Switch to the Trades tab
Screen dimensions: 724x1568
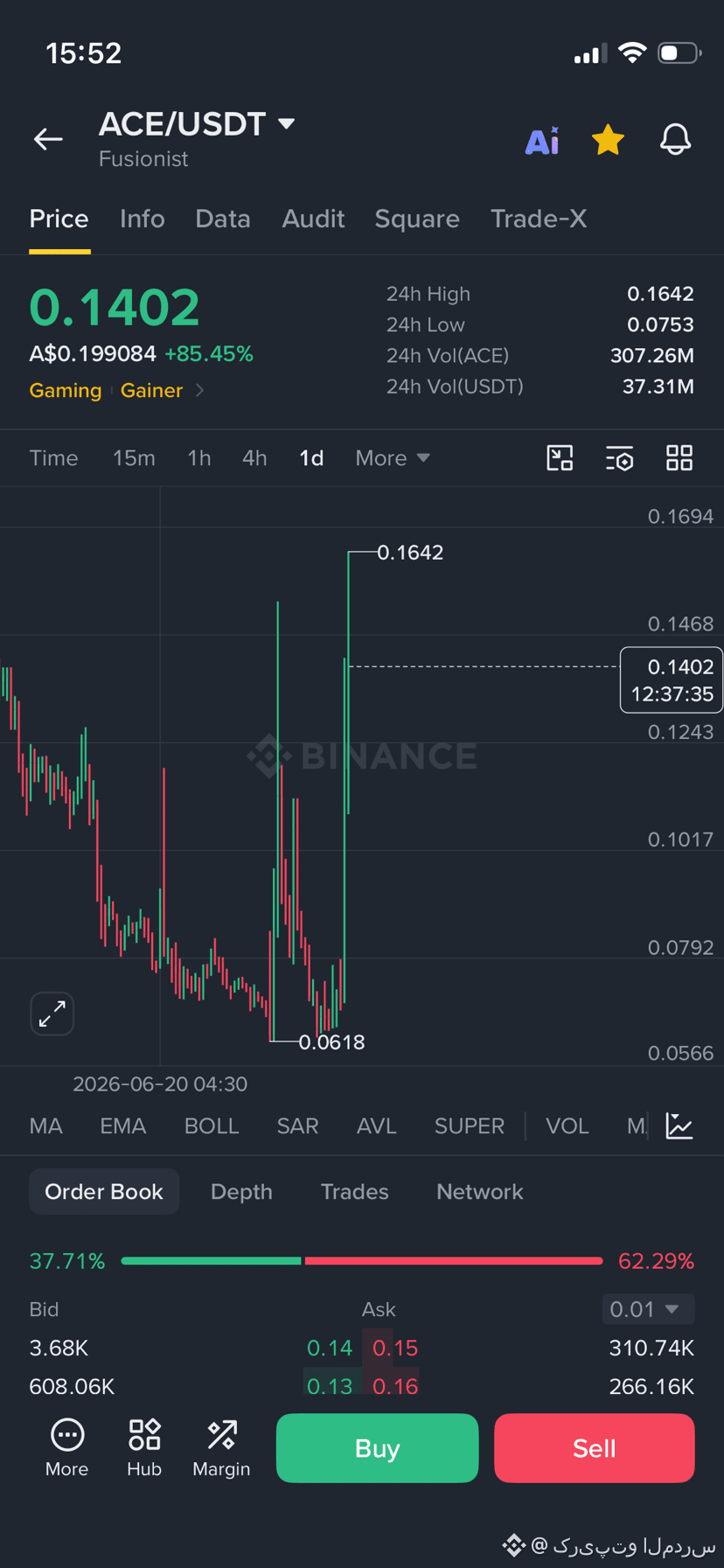point(354,1192)
